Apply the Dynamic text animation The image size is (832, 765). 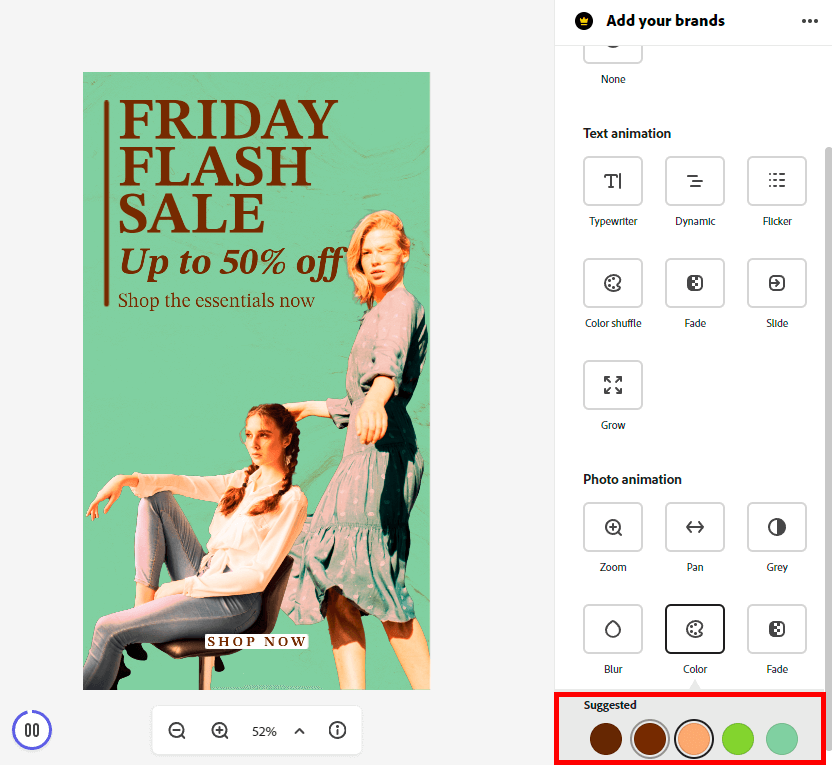click(x=695, y=181)
